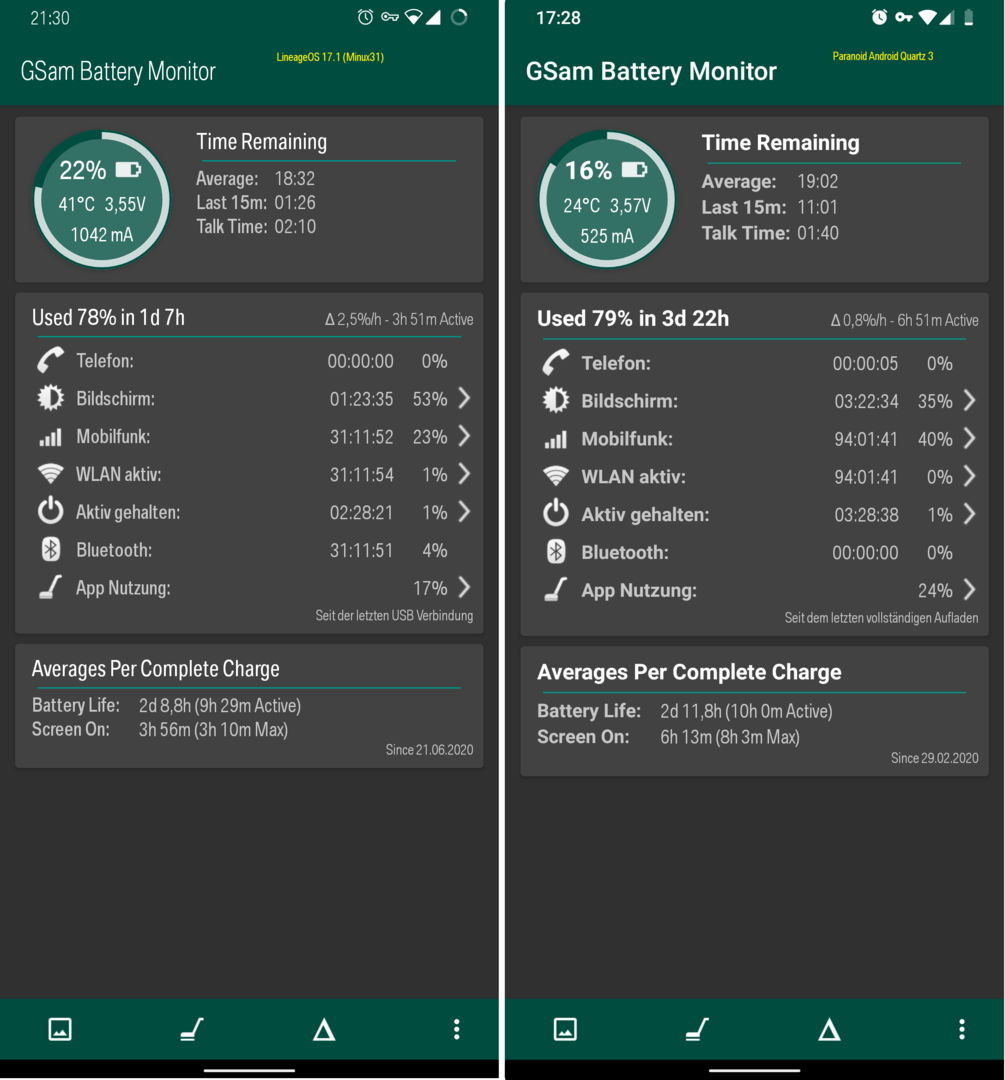Image resolution: width=1005 pixels, height=1080 pixels.
Task: Tap brightness icon beside Bildschirm 03:22:34
Action: tap(555, 400)
